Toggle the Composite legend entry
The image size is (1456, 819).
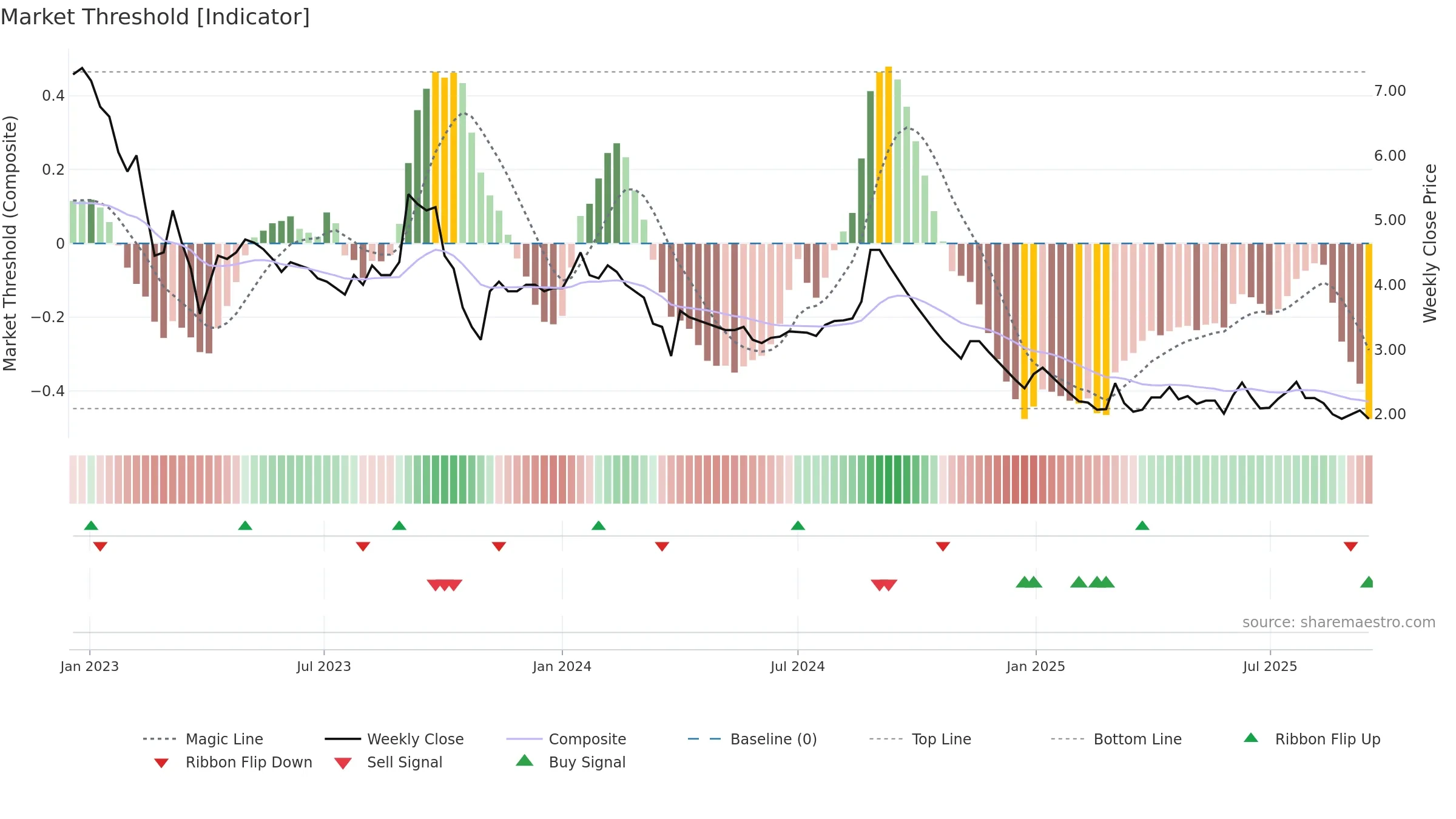pyautogui.click(x=566, y=739)
